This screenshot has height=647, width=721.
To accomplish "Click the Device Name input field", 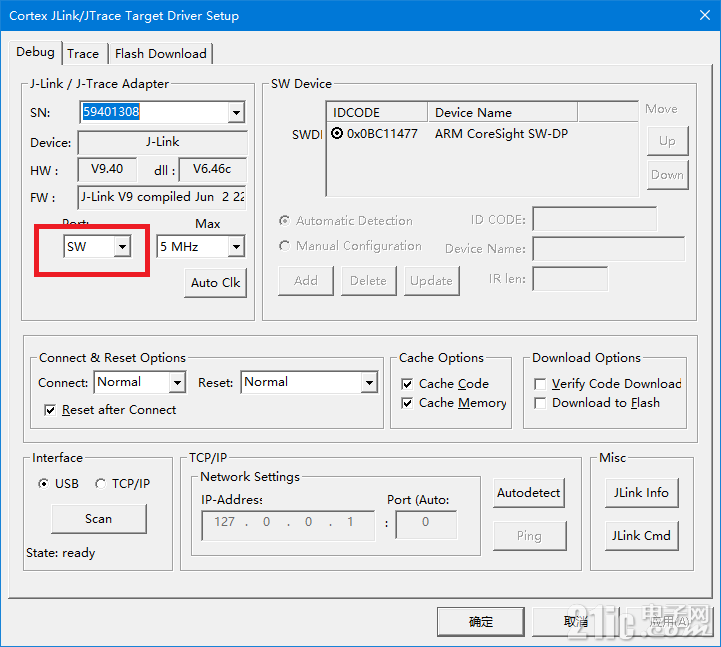I will pyautogui.click(x=608, y=249).
